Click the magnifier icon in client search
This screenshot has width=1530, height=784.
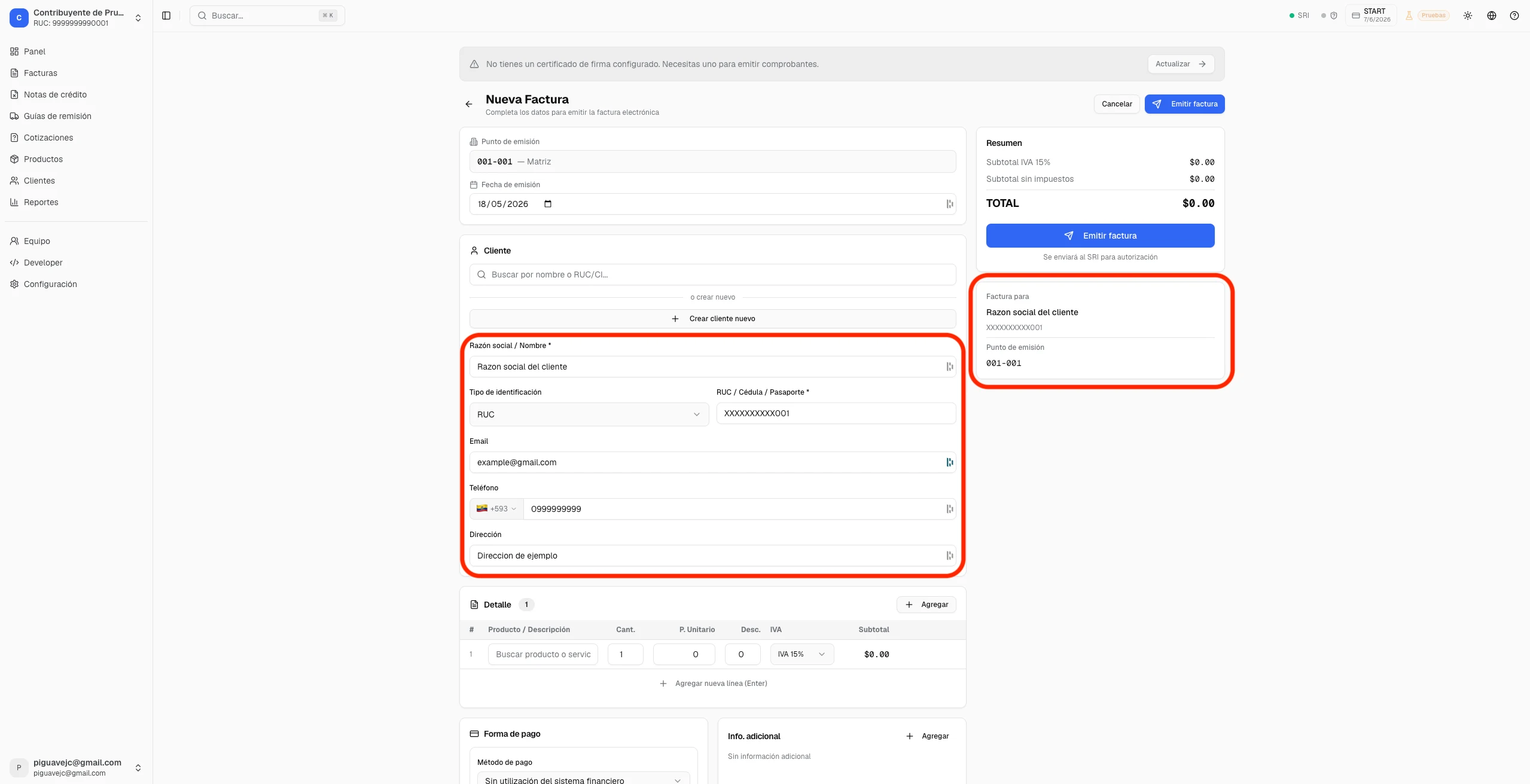coord(481,274)
